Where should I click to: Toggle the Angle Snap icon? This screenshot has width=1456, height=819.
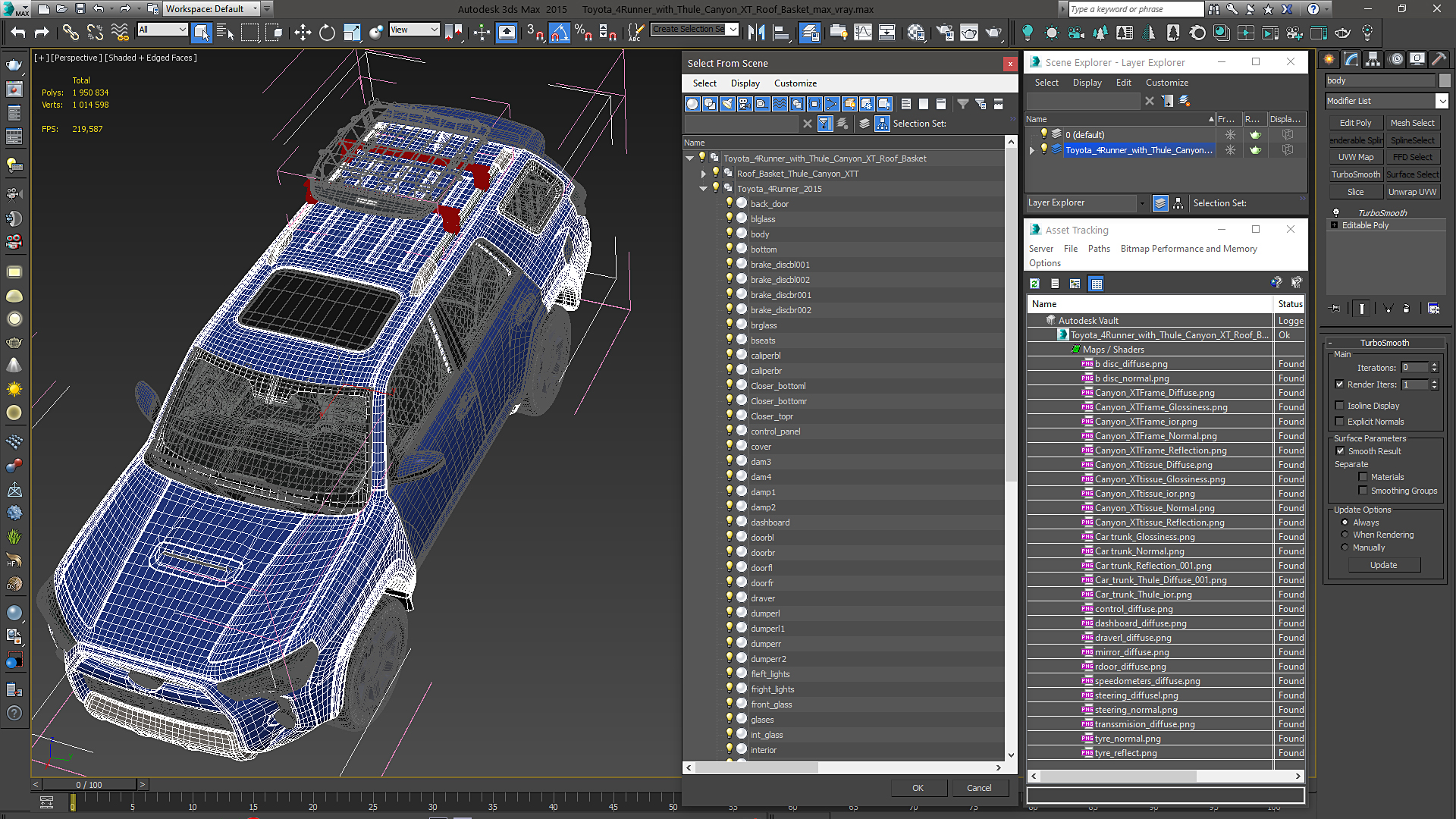560,32
